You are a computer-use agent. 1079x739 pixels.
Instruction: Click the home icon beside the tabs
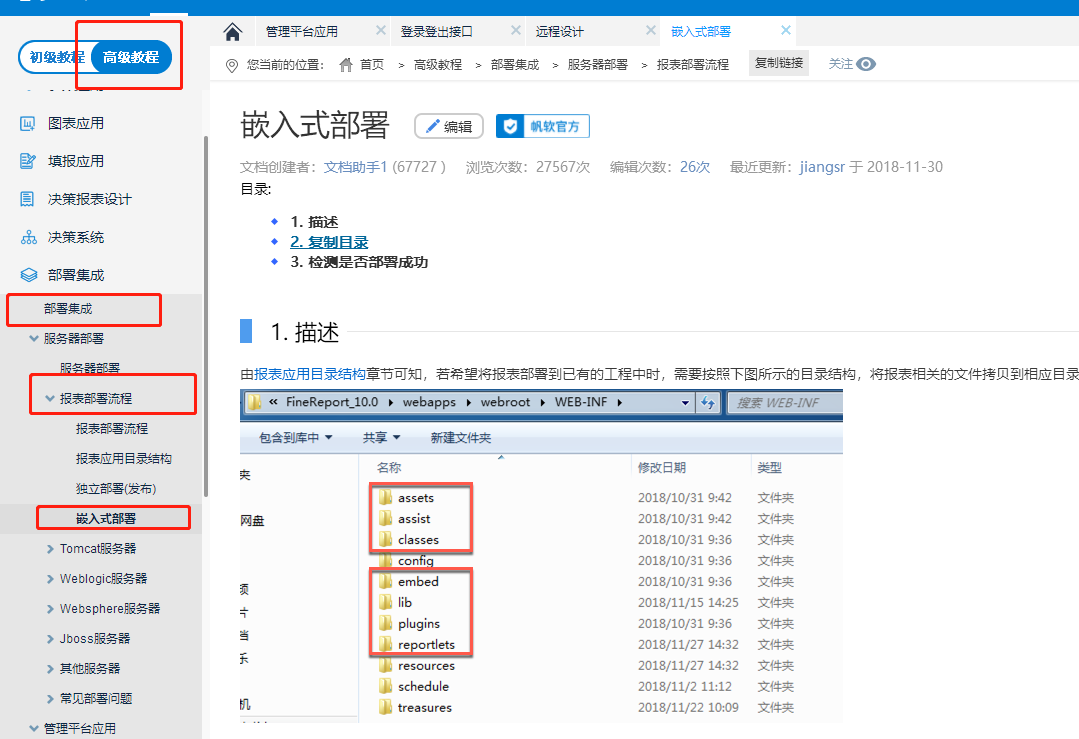pos(232,30)
